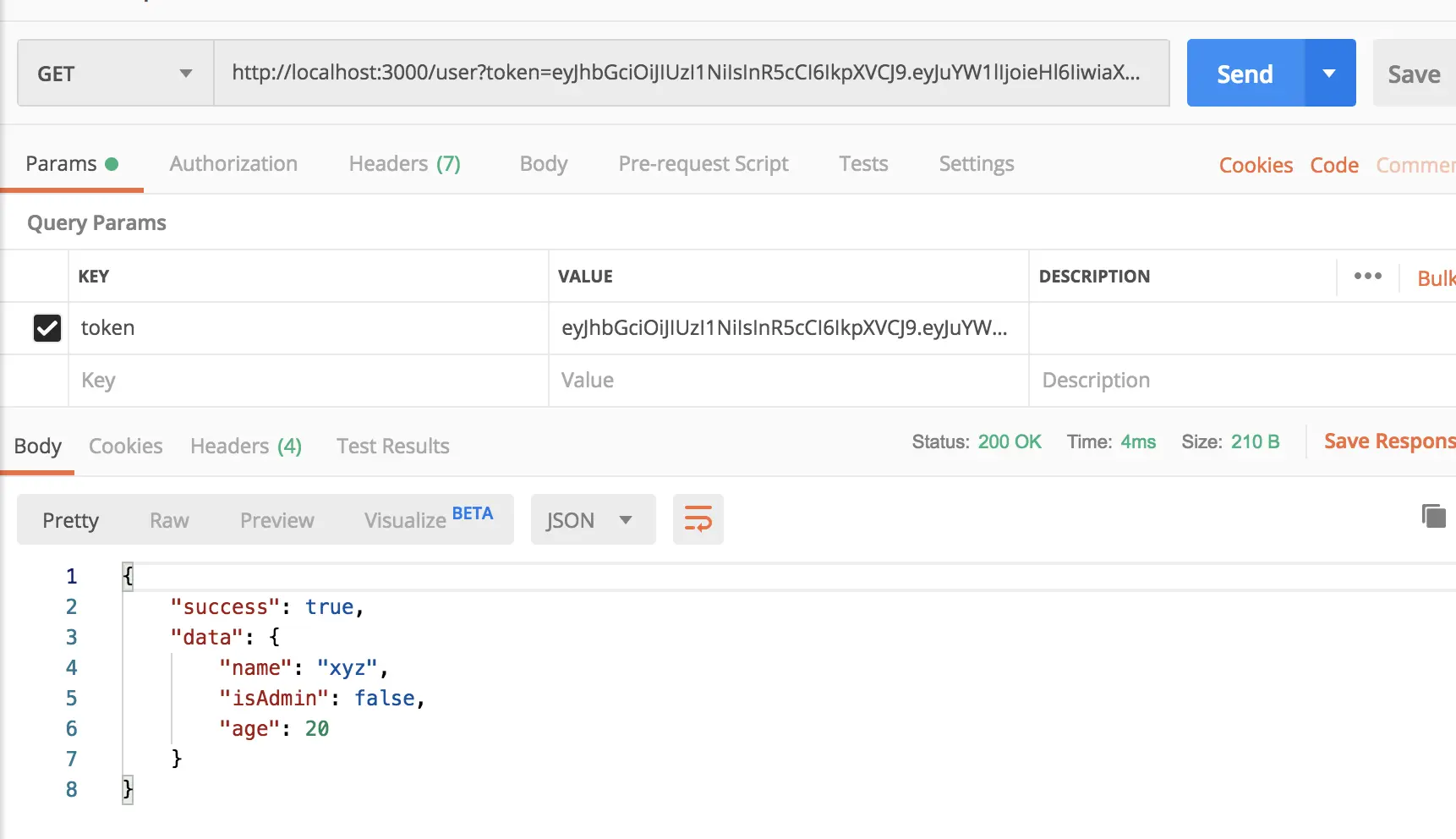Expand the Send button dropdown arrow
The height and width of the screenshot is (839, 1456).
(1329, 74)
